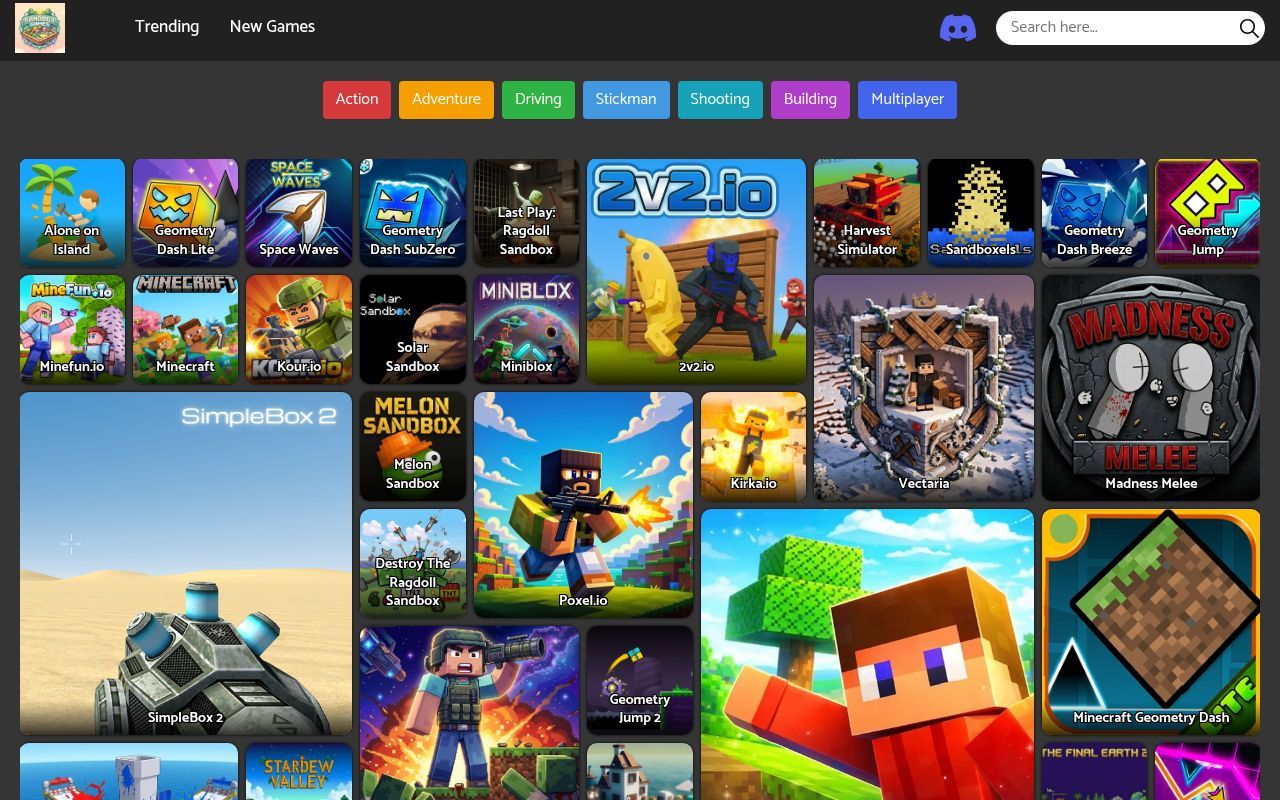This screenshot has height=800, width=1280.
Task: Play the Poxel.io game
Action: click(x=583, y=504)
